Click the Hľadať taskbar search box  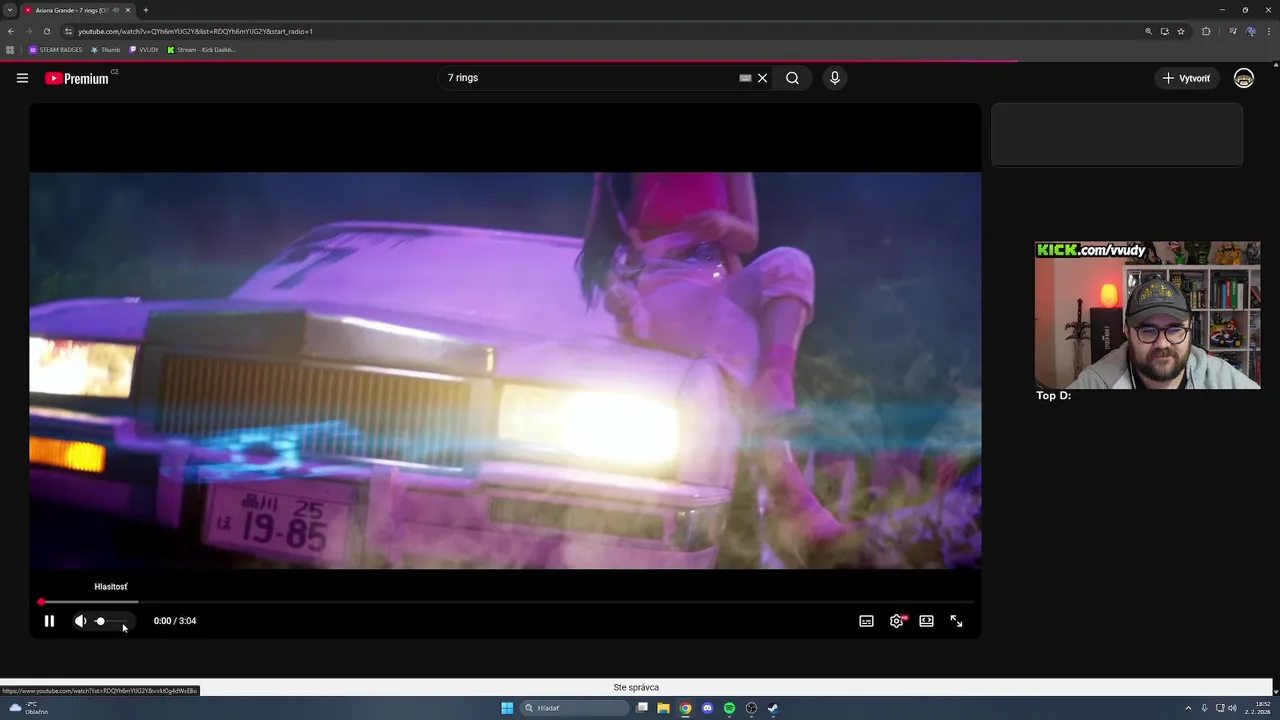pyautogui.click(x=575, y=708)
